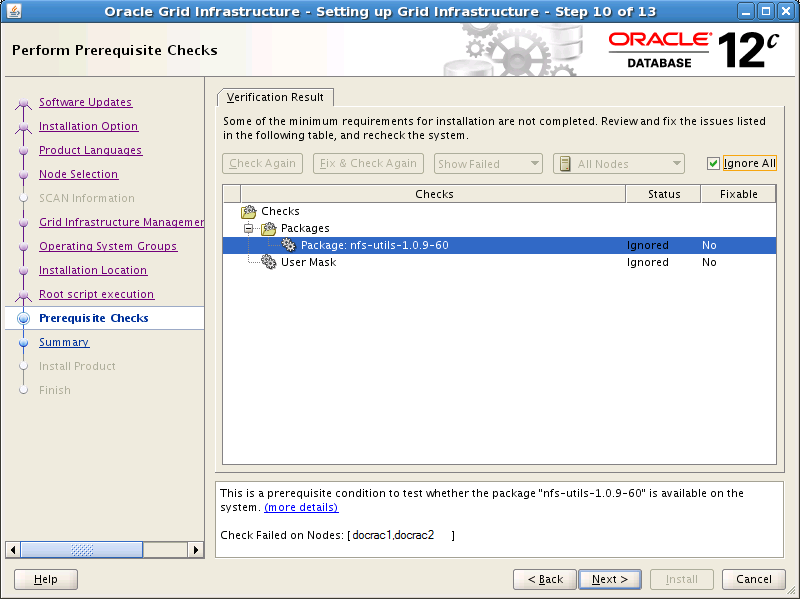Click the Prerequisite Checks step bullet icon
This screenshot has width=800, height=599.
click(x=24, y=319)
